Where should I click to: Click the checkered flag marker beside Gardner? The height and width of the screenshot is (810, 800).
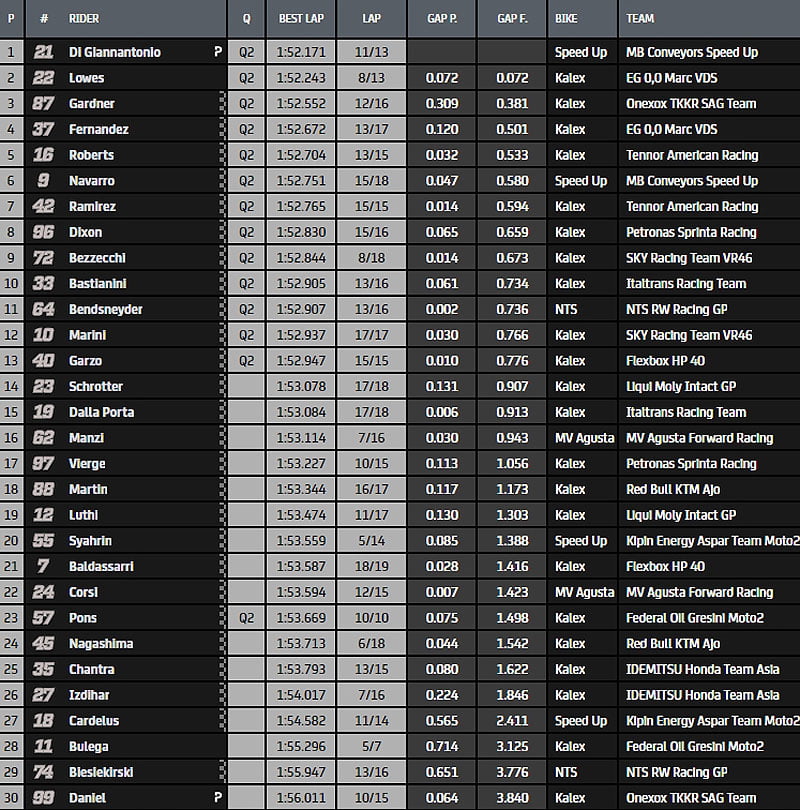(222, 103)
